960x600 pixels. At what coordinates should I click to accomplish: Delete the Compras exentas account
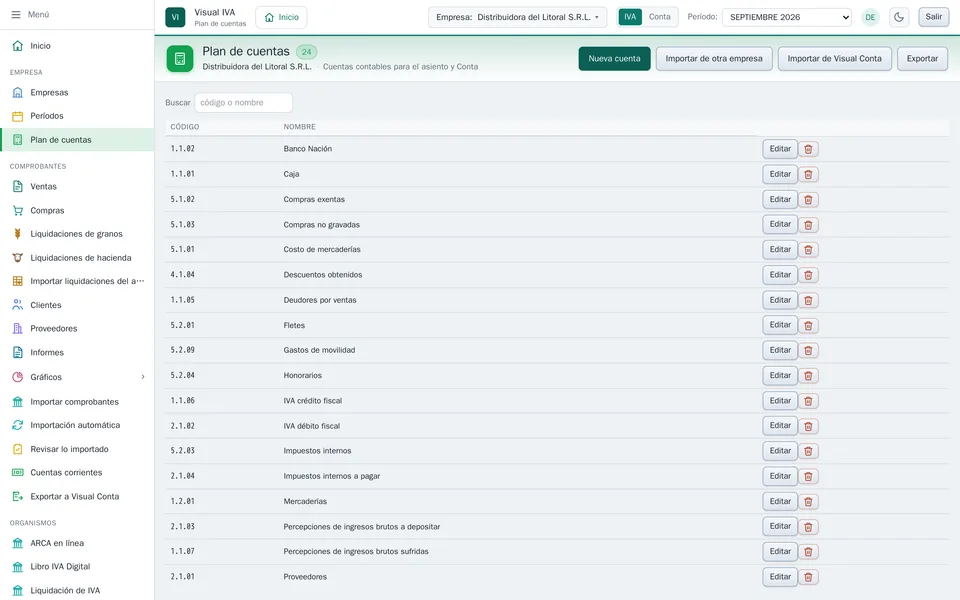click(808, 200)
